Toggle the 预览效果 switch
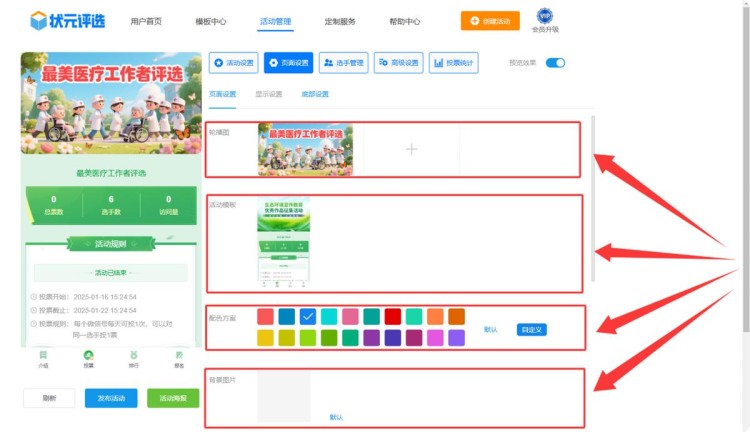 tap(555, 63)
